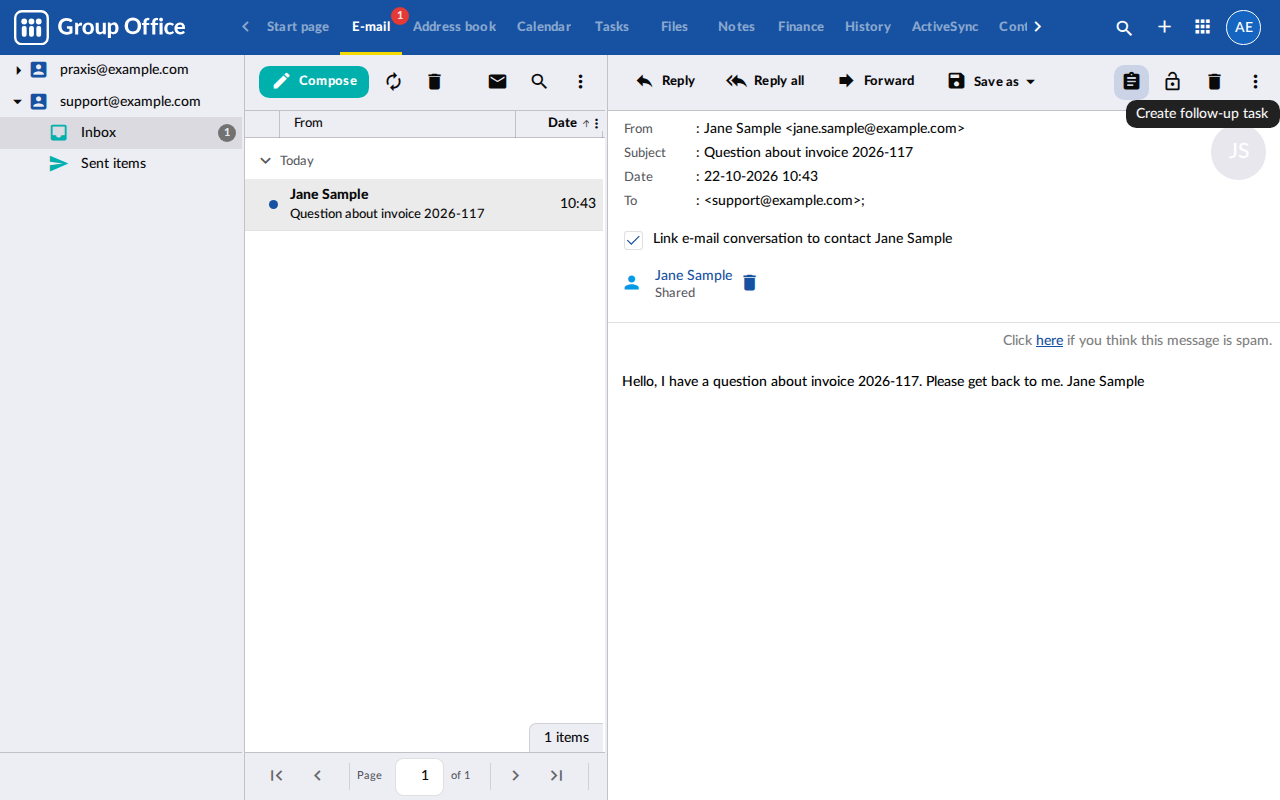Open the AE user avatar menu
The height and width of the screenshot is (800, 1280).
pyautogui.click(x=1244, y=27)
